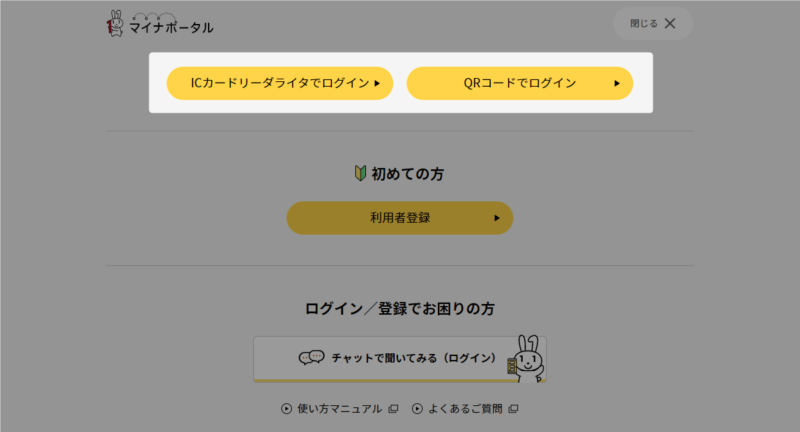
Task: Open the 使い方マニュアル link
Action: tap(339, 408)
